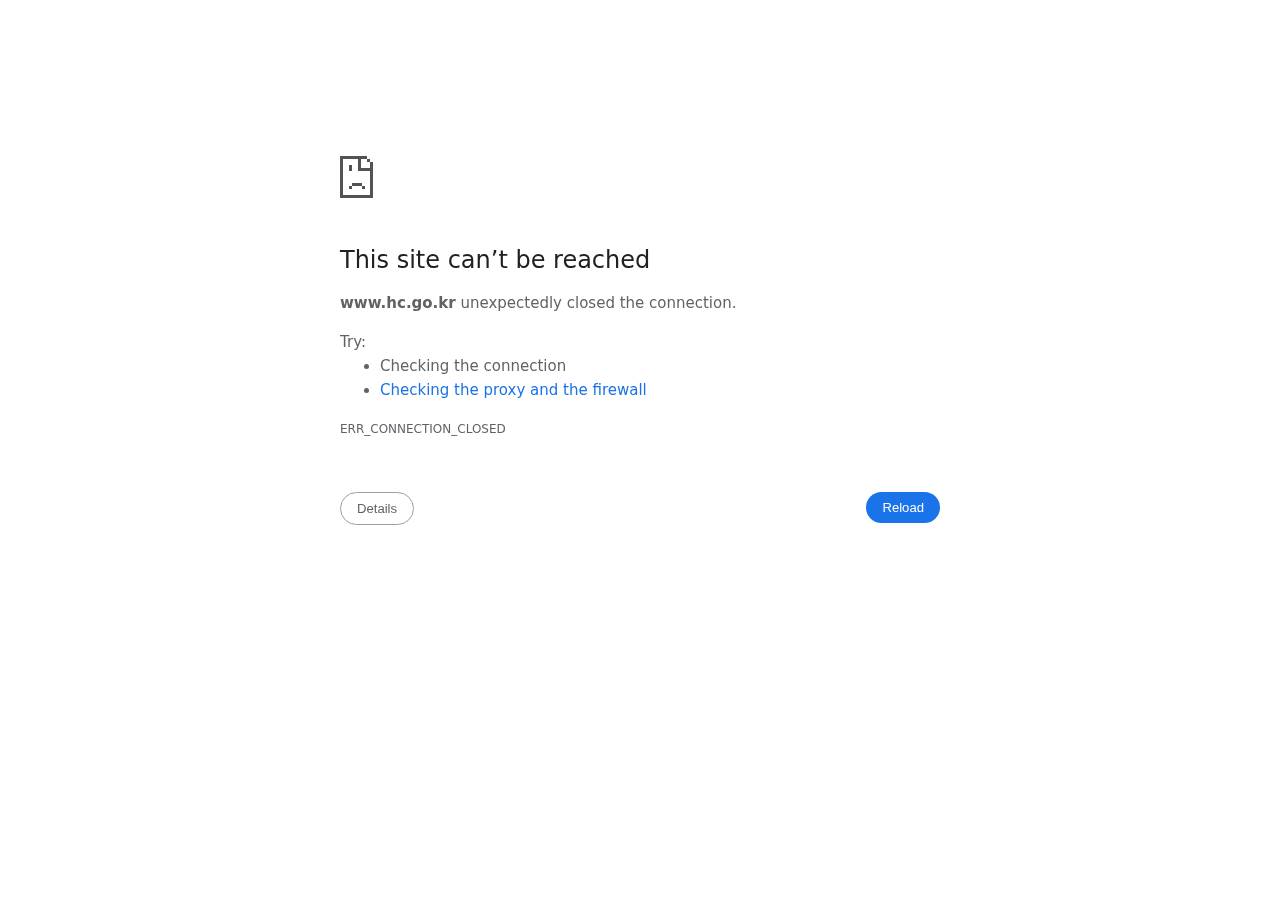Click the heading This site can't be reached
This screenshot has height=900, width=1280.
point(495,260)
